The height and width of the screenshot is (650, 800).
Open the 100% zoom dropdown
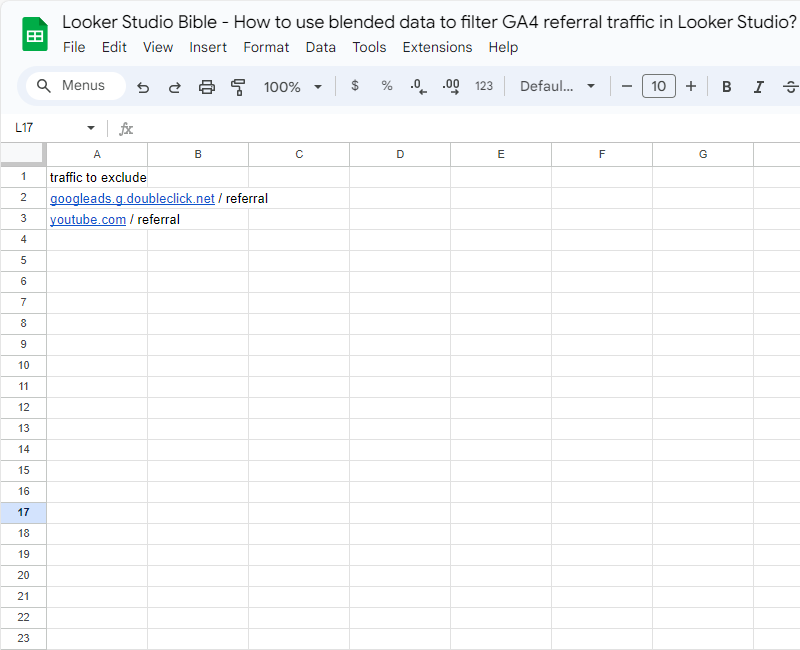coord(293,87)
